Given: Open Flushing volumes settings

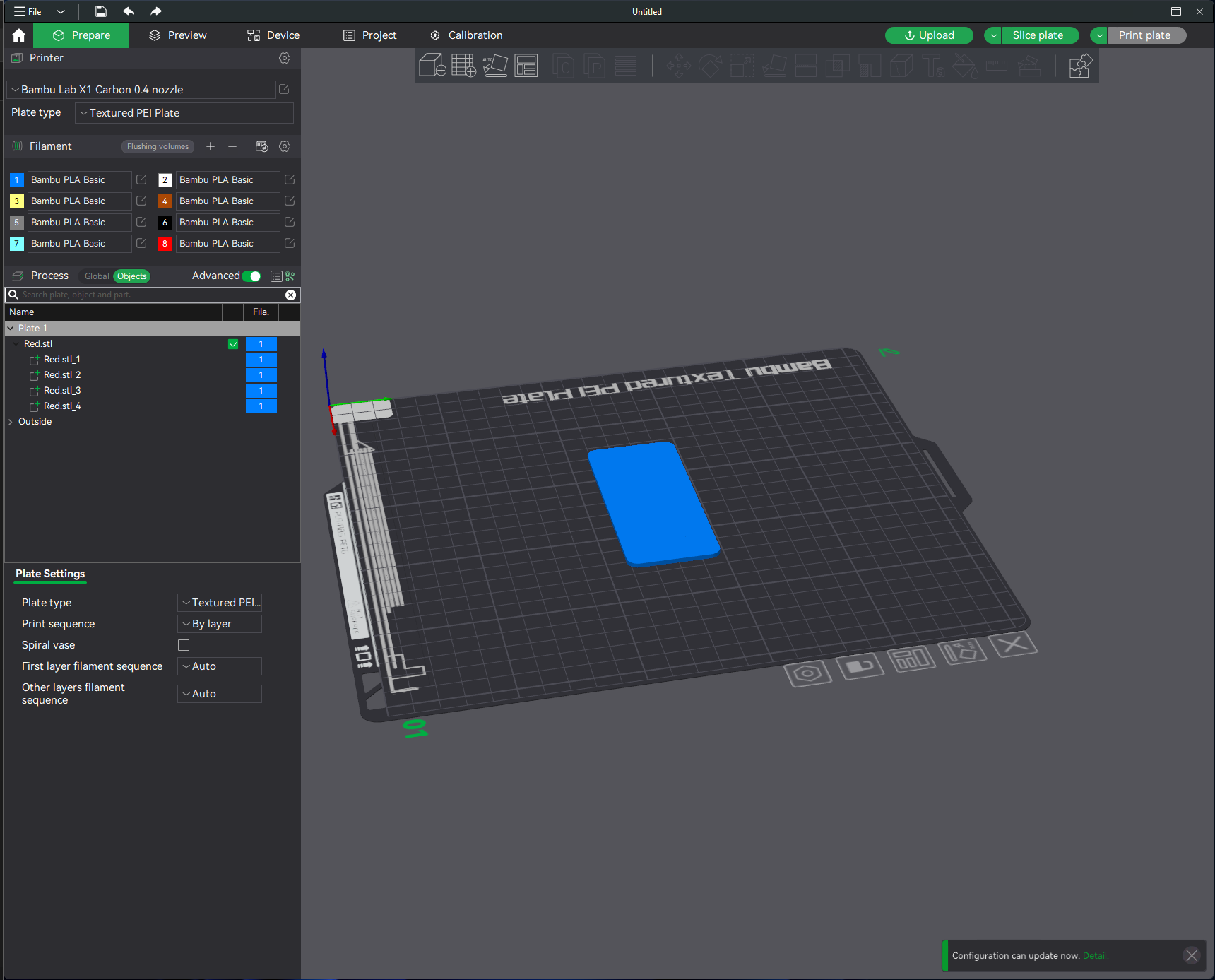Looking at the screenshot, I should coord(158,146).
